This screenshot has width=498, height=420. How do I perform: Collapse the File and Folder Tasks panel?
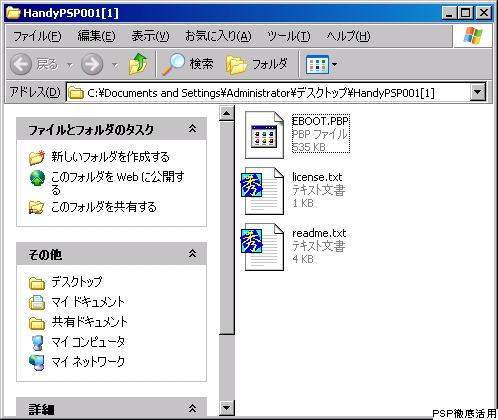192,129
